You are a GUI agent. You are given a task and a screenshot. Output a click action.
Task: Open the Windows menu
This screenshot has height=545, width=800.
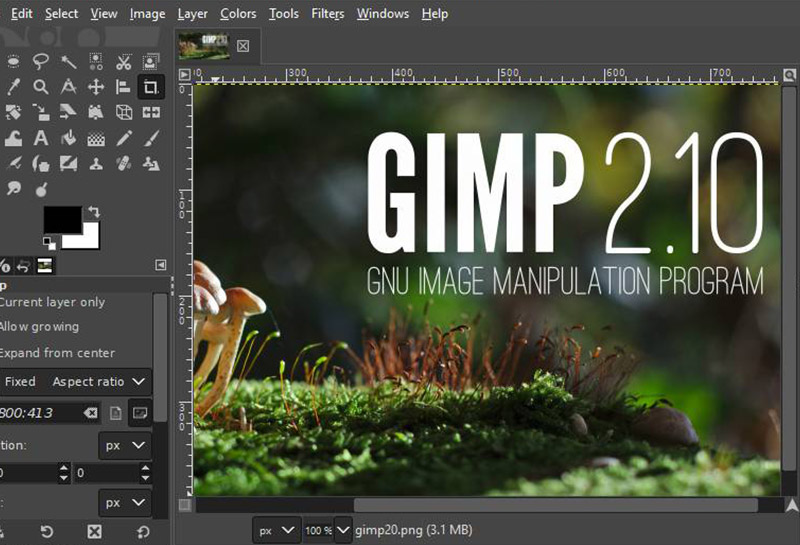(x=383, y=14)
